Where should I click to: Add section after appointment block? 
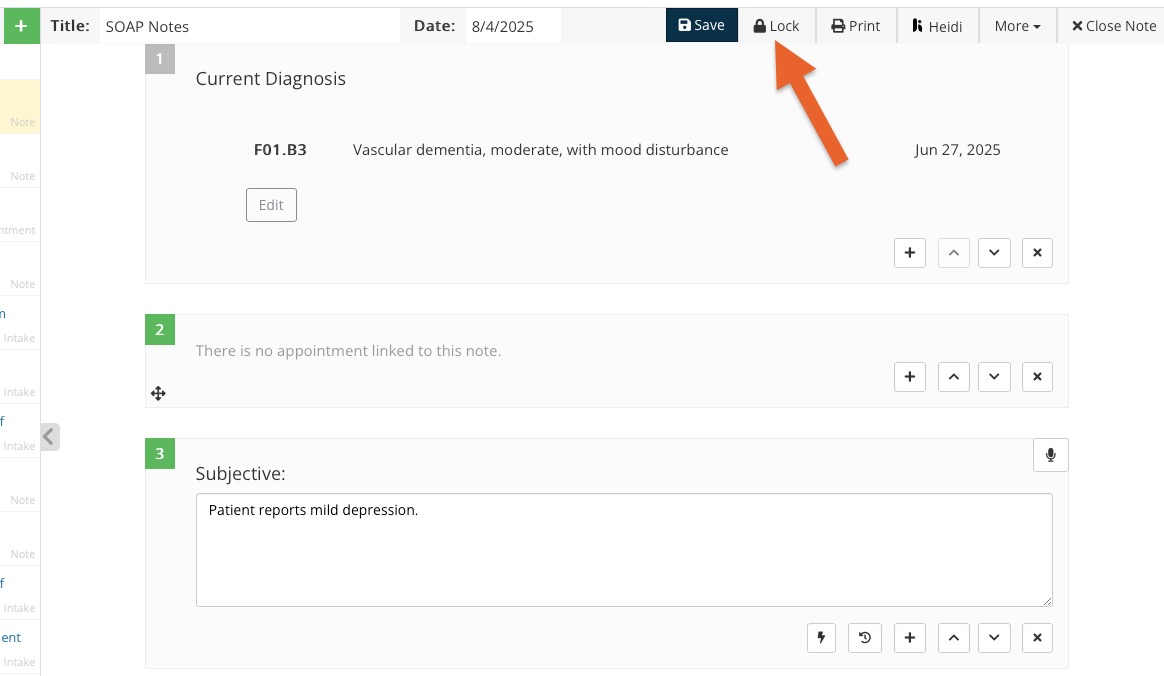(x=909, y=377)
